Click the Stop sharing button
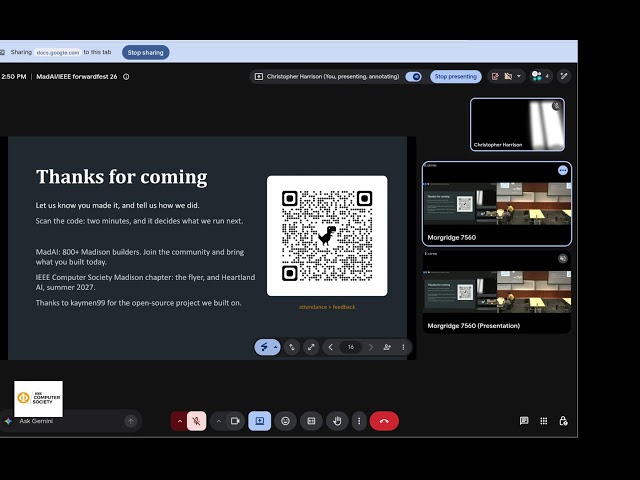This screenshot has width=640, height=480. [145, 52]
